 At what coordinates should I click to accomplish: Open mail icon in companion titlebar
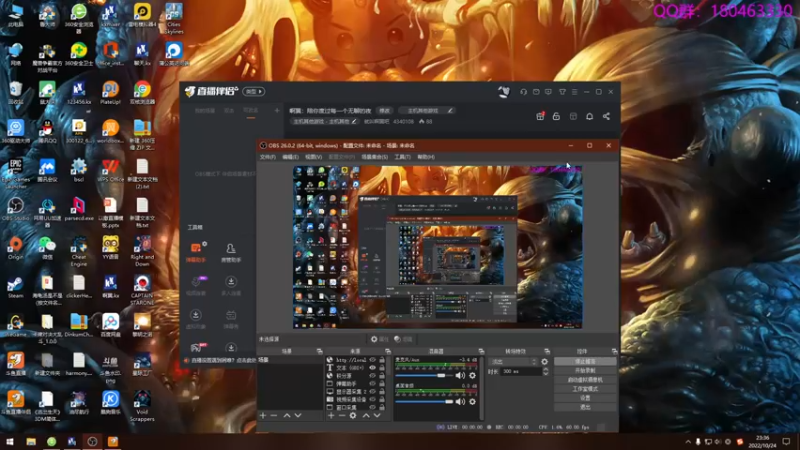click(536, 92)
